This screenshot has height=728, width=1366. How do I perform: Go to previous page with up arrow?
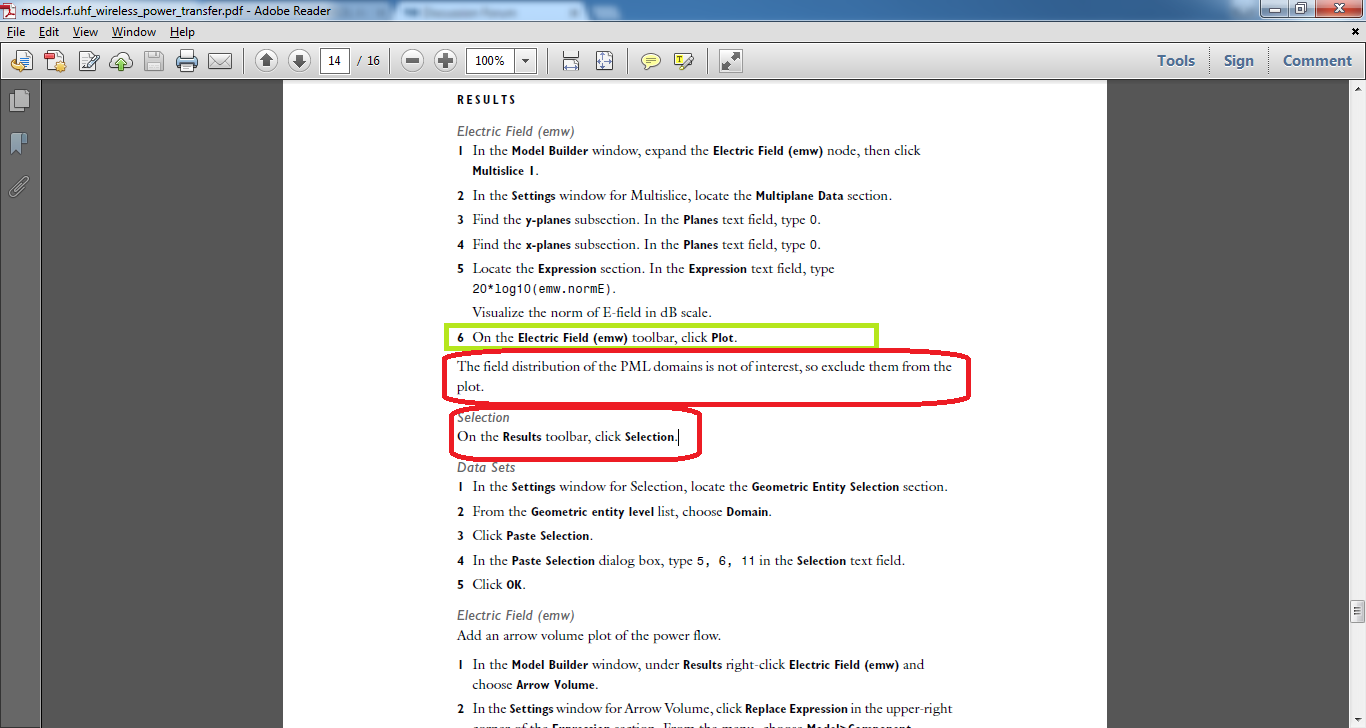[x=266, y=61]
